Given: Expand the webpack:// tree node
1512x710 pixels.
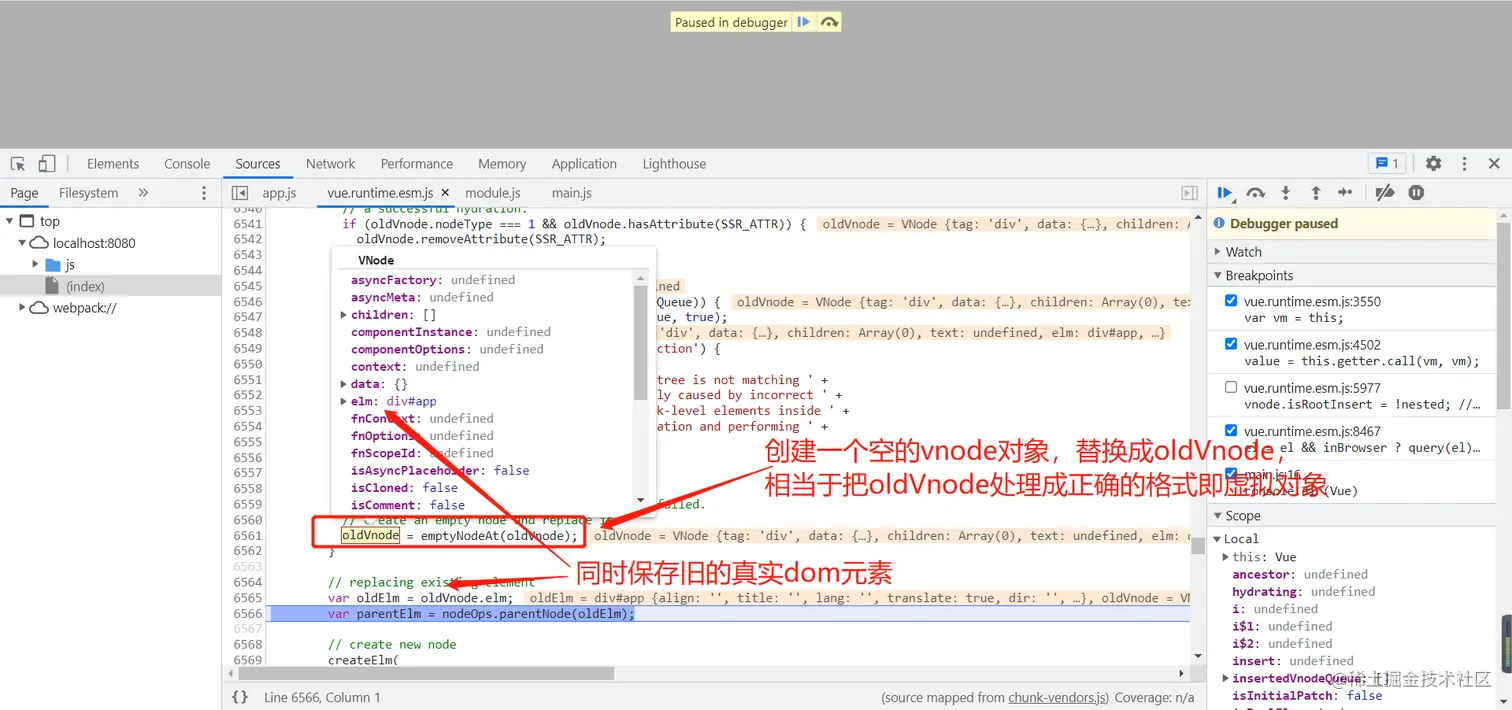Looking at the screenshot, I should click(x=22, y=308).
